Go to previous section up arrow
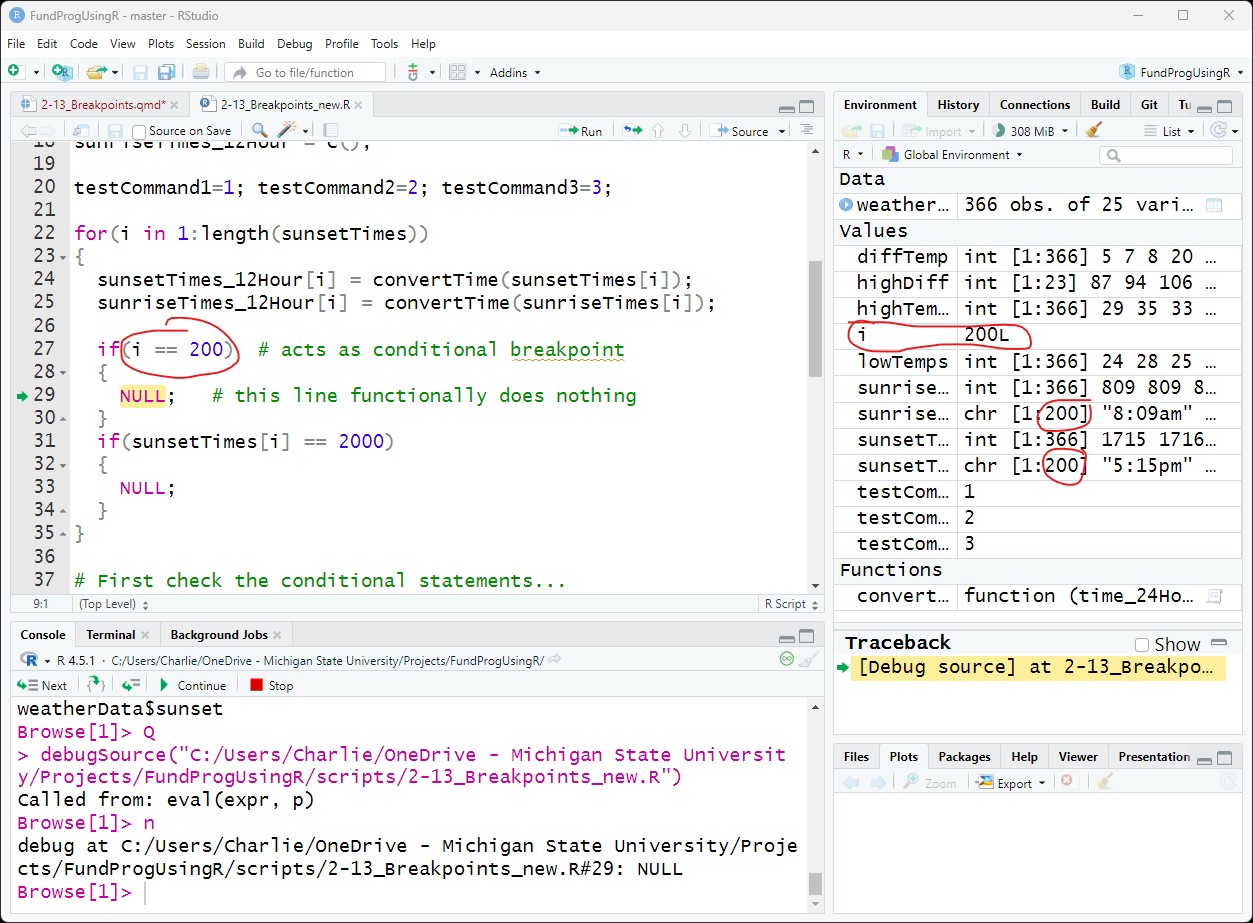Viewport: 1253px width, 923px height. coord(658,130)
